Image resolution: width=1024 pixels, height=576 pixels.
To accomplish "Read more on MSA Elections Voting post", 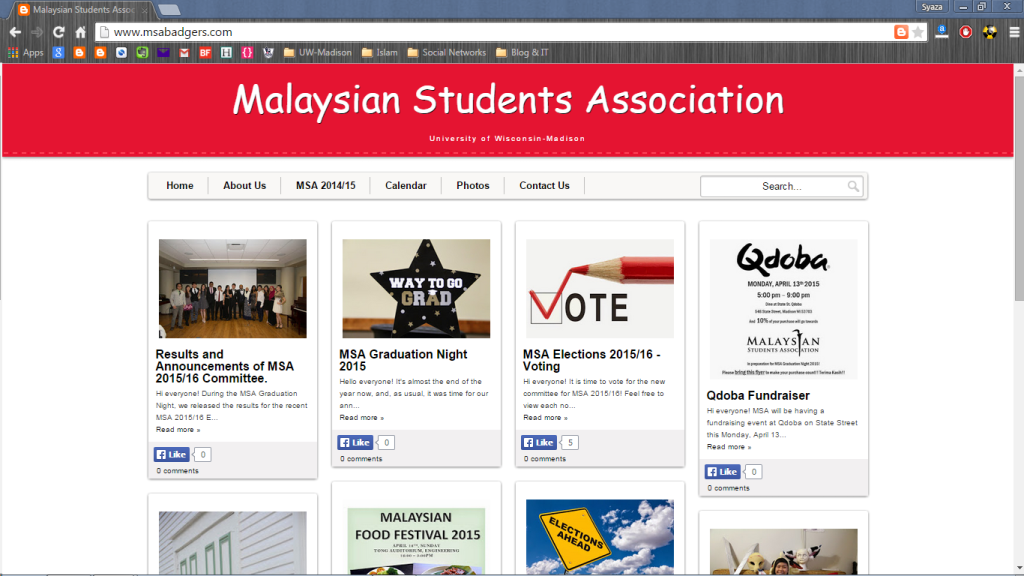I will pyautogui.click(x=545, y=418).
